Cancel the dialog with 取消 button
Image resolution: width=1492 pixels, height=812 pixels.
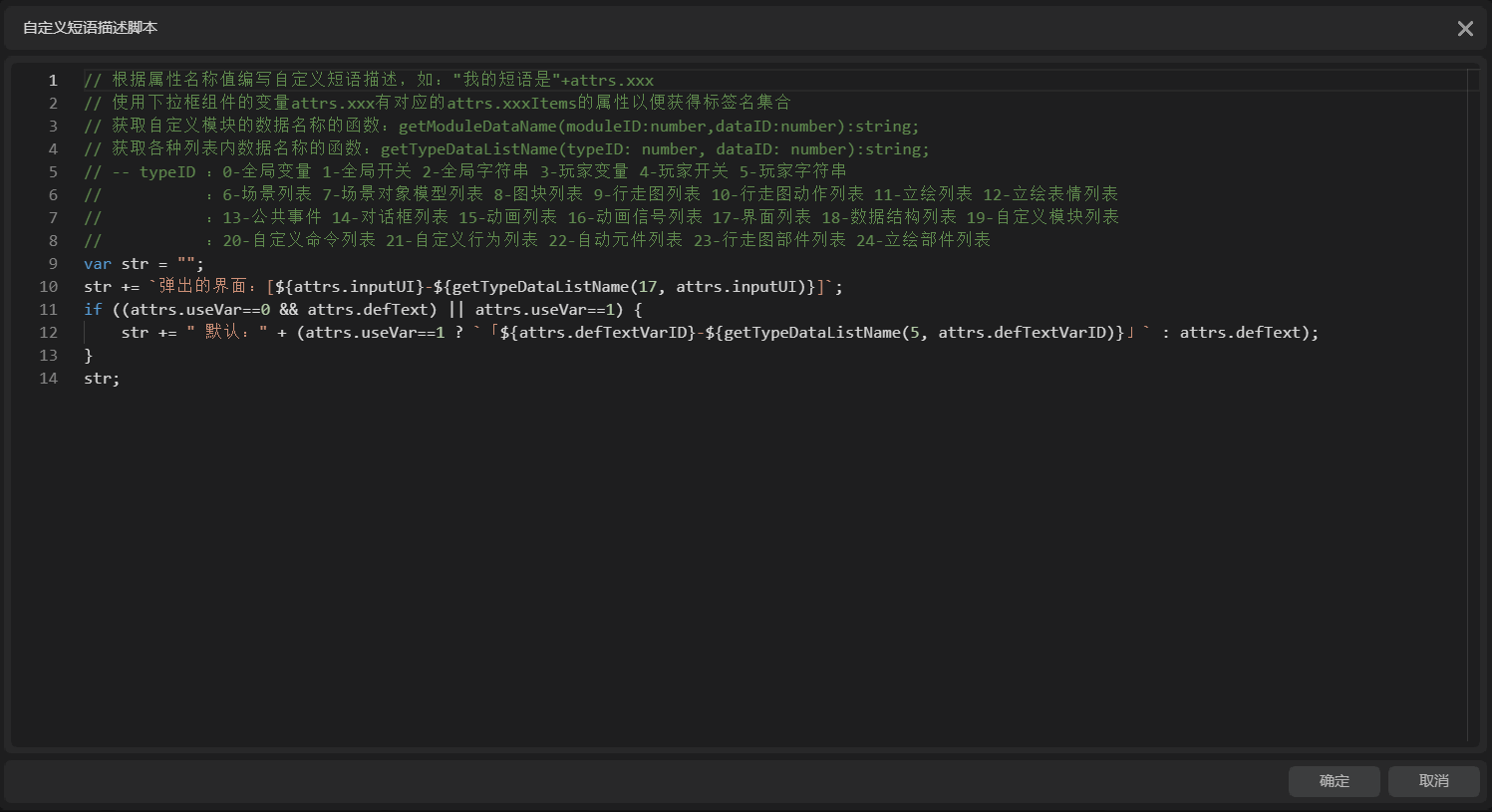click(1433, 781)
